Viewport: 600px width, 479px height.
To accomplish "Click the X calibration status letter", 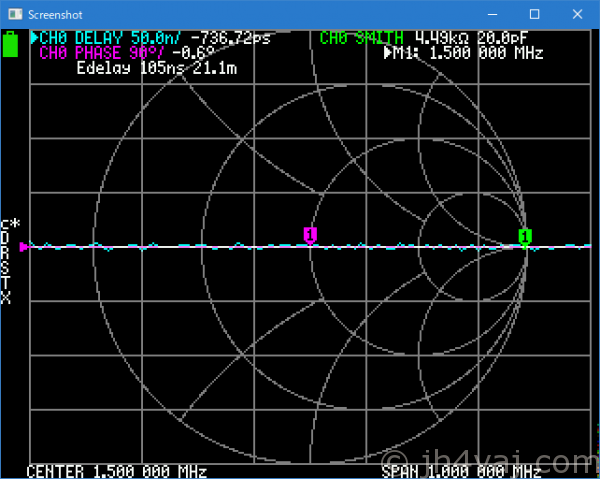I will click(6, 298).
